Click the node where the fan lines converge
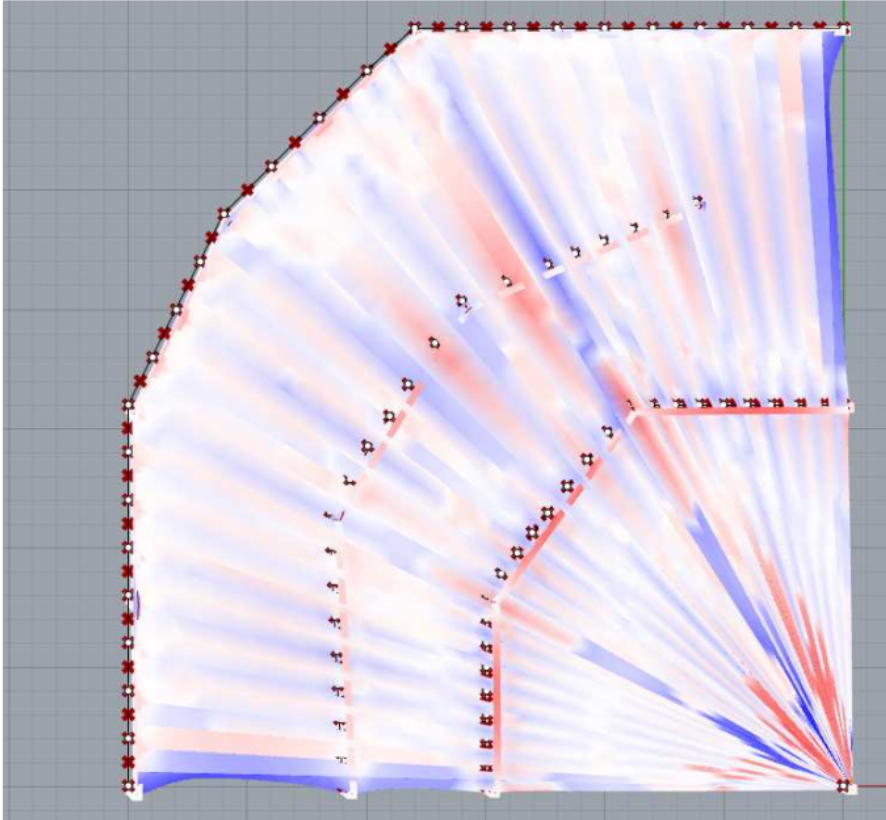 click(x=846, y=787)
